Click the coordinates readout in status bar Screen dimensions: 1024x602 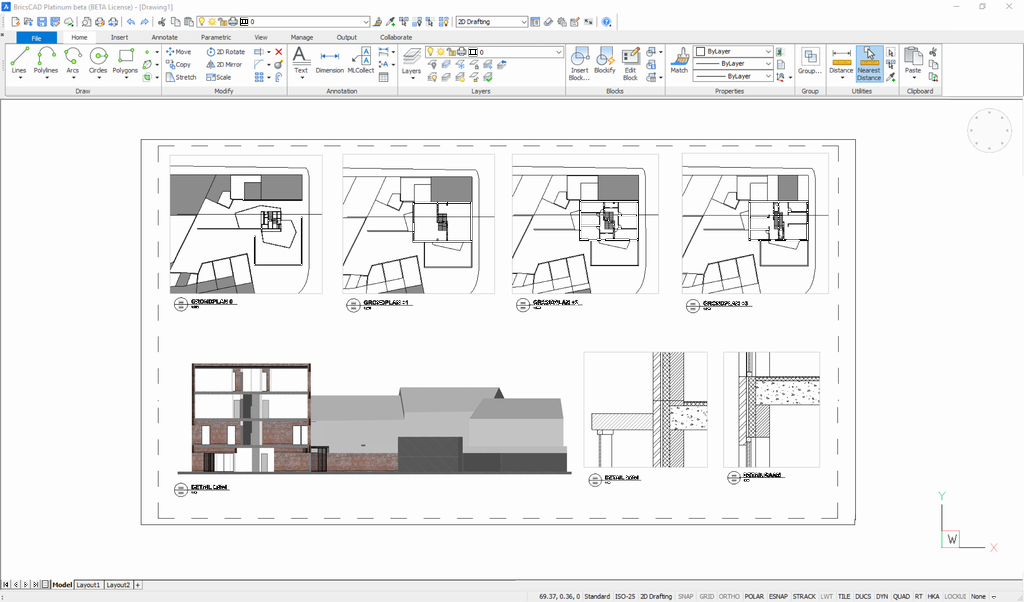[559, 596]
